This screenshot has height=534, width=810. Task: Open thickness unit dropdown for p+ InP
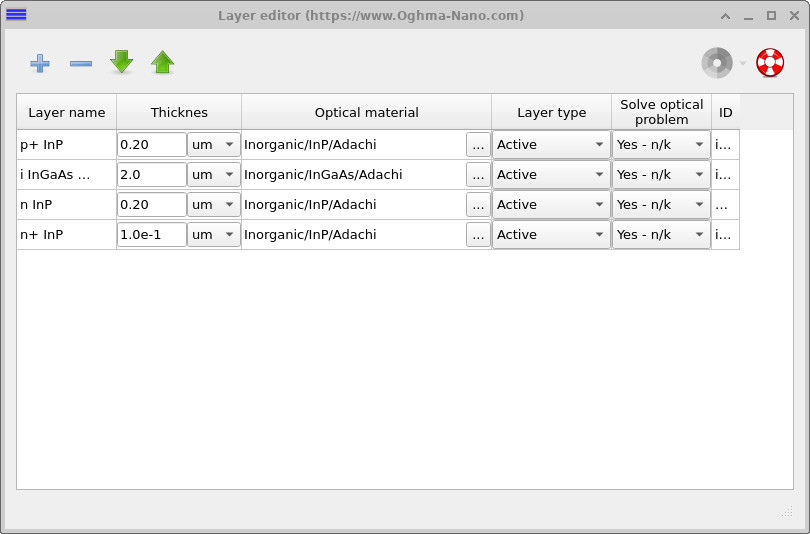pos(213,145)
